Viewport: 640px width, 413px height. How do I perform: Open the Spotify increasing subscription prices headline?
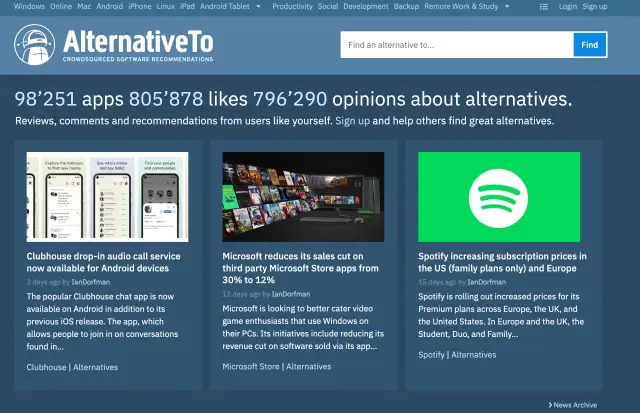tap(502, 262)
